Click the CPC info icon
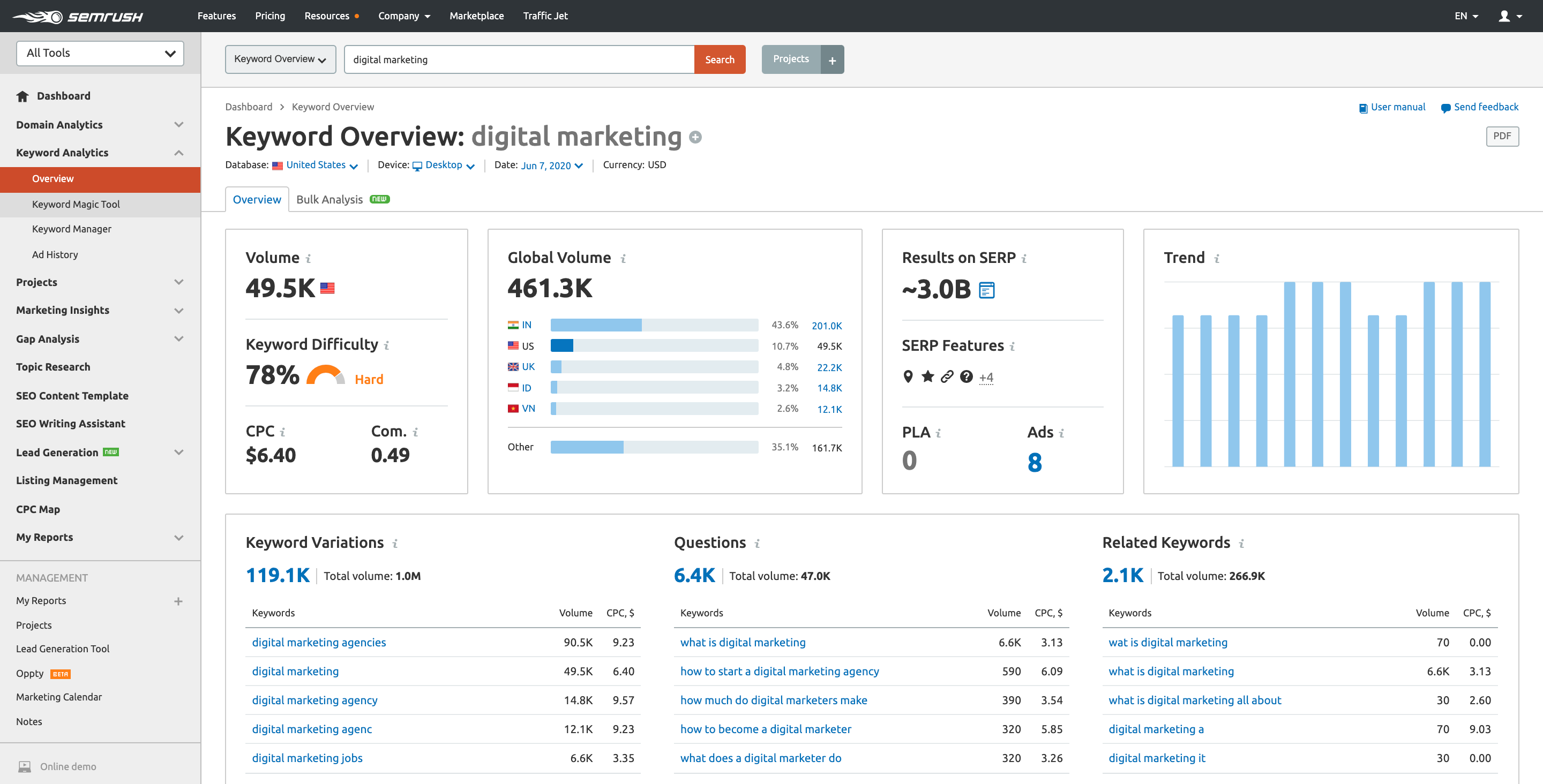Screen dimensions: 1543x784 coord(283,432)
